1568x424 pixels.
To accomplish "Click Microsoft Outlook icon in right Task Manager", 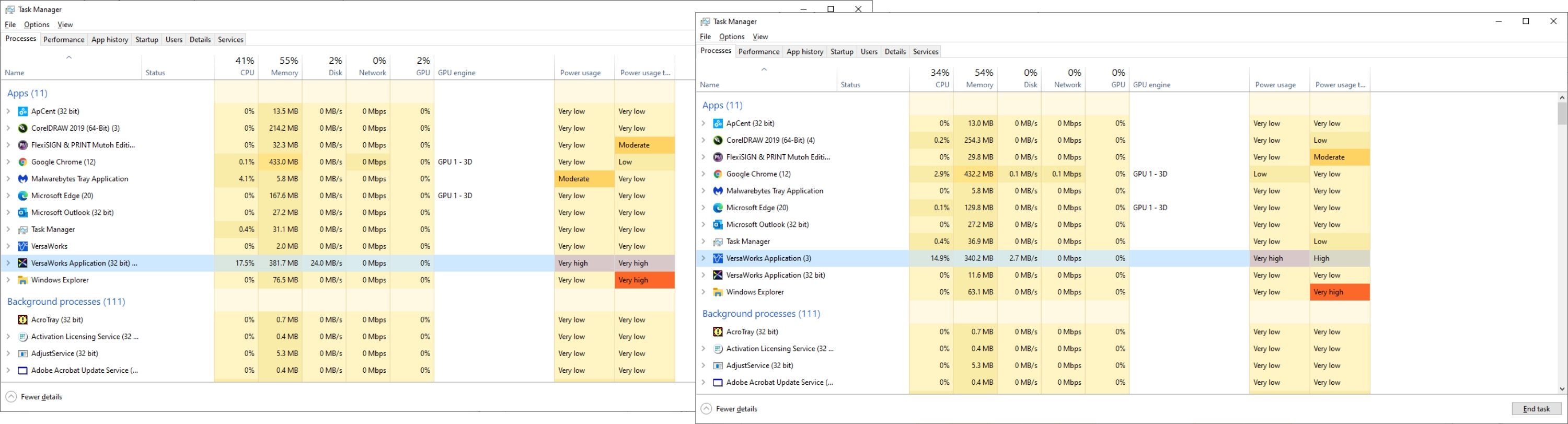I will point(718,225).
